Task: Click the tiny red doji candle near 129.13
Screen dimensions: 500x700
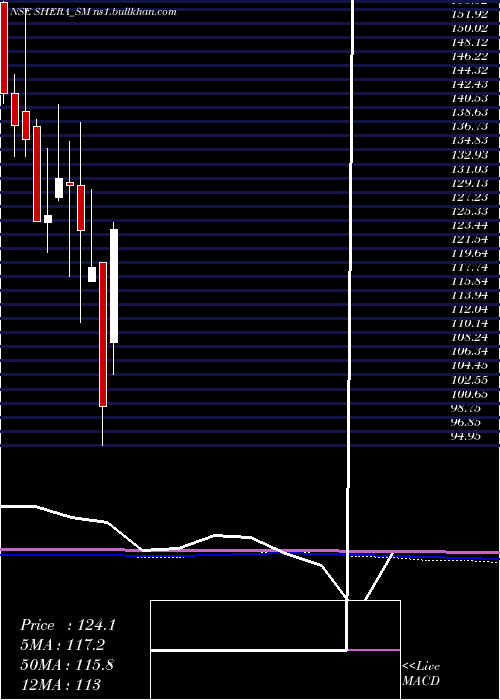Action: coord(70,183)
